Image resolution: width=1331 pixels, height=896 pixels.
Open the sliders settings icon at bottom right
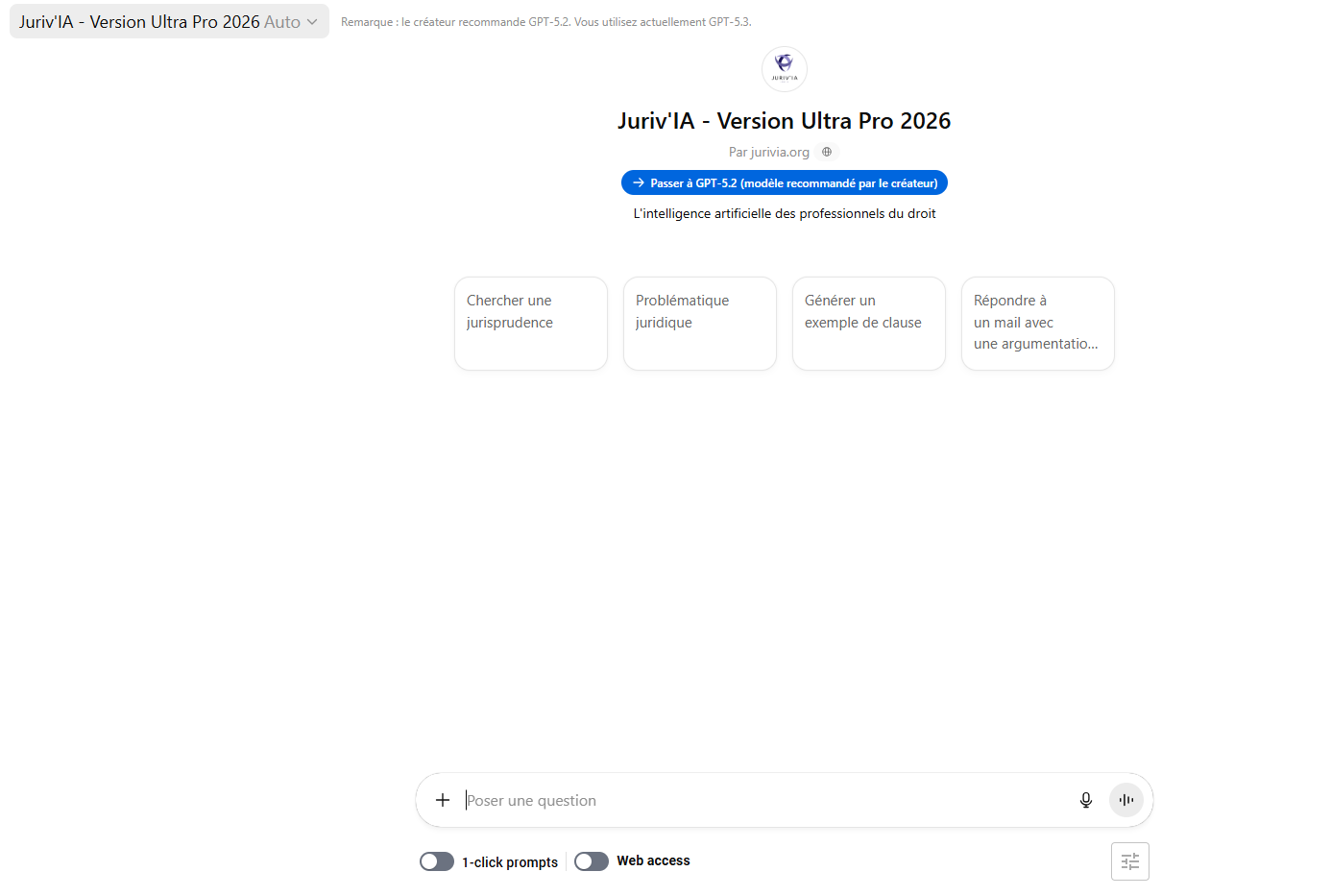pyautogui.click(x=1129, y=861)
